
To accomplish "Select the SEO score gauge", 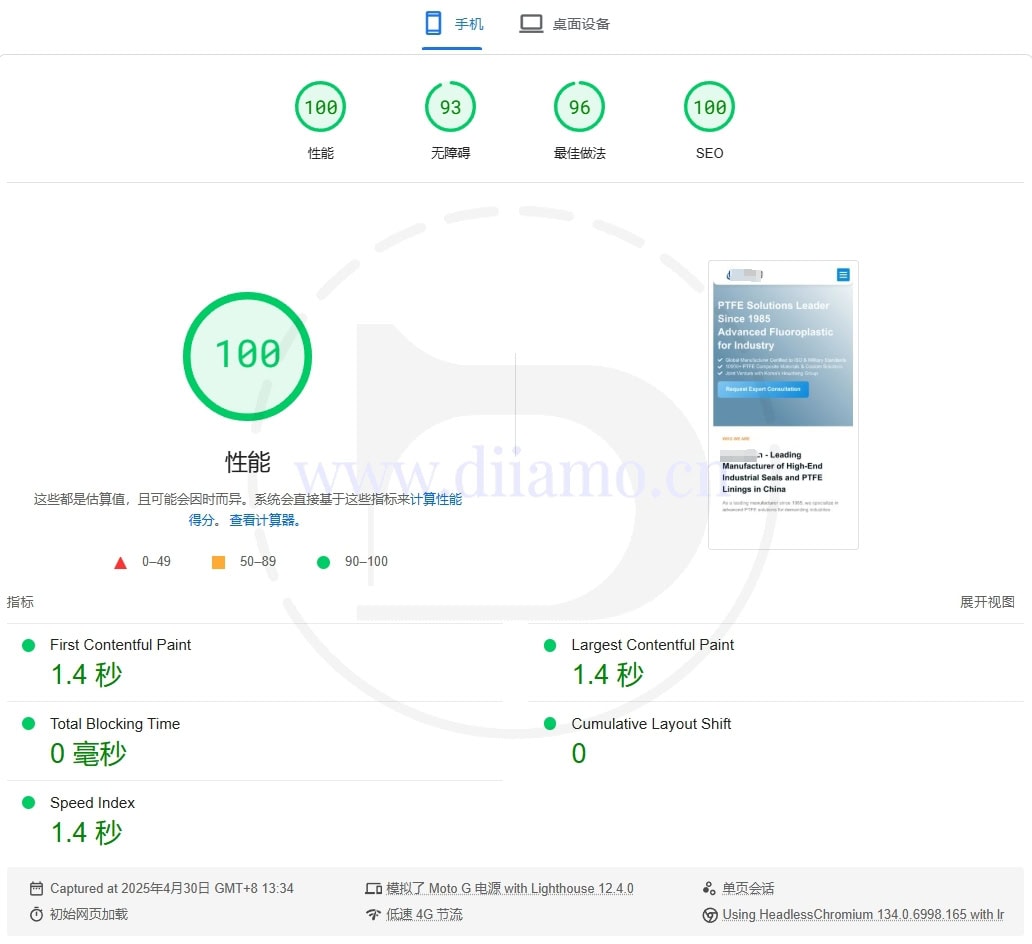I will click(x=709, y=107).
